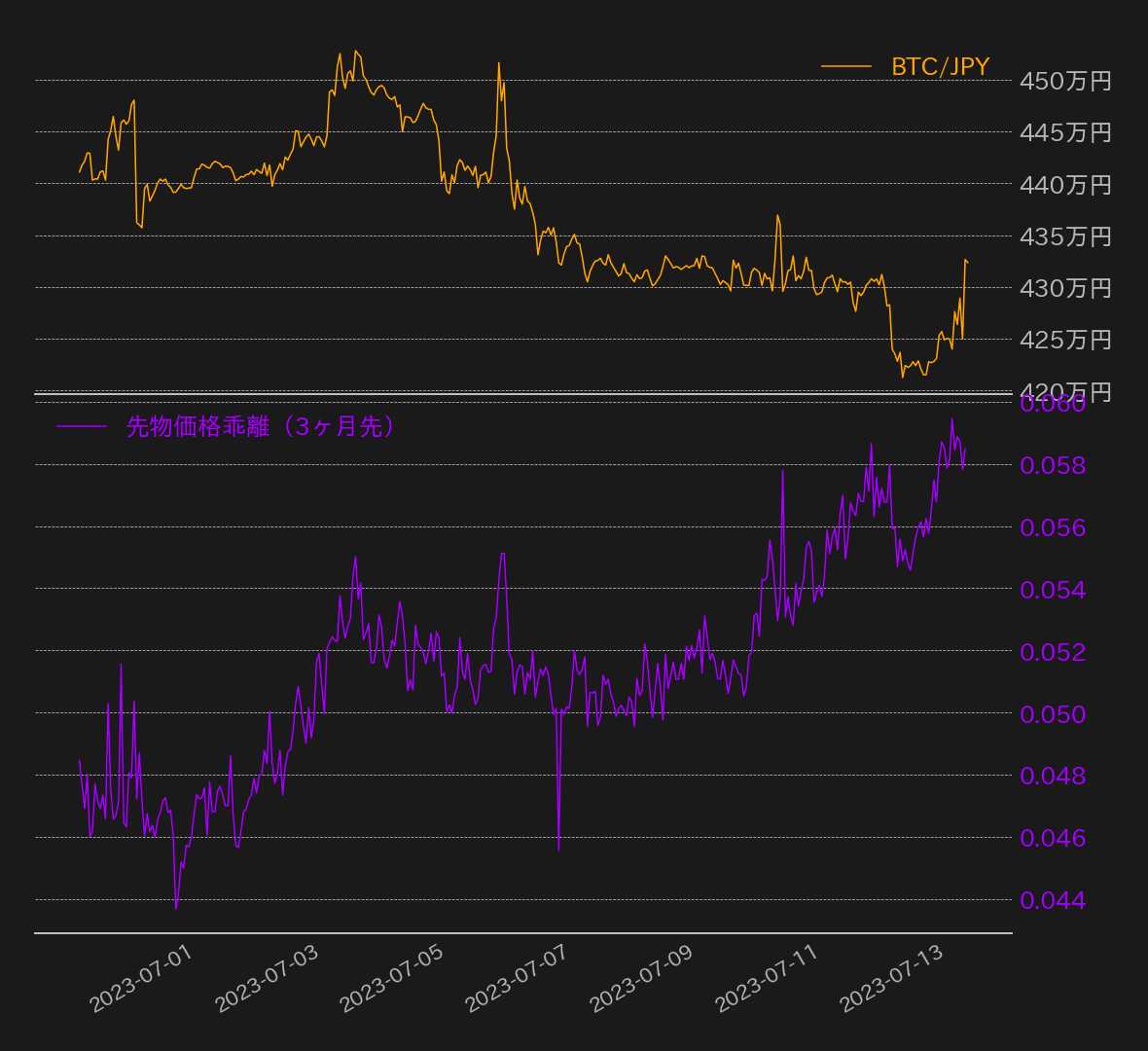Screen dimensions: 1148x1051
Task: Click the 0.046 axis tick label
Action: (x=1053, y=838)
